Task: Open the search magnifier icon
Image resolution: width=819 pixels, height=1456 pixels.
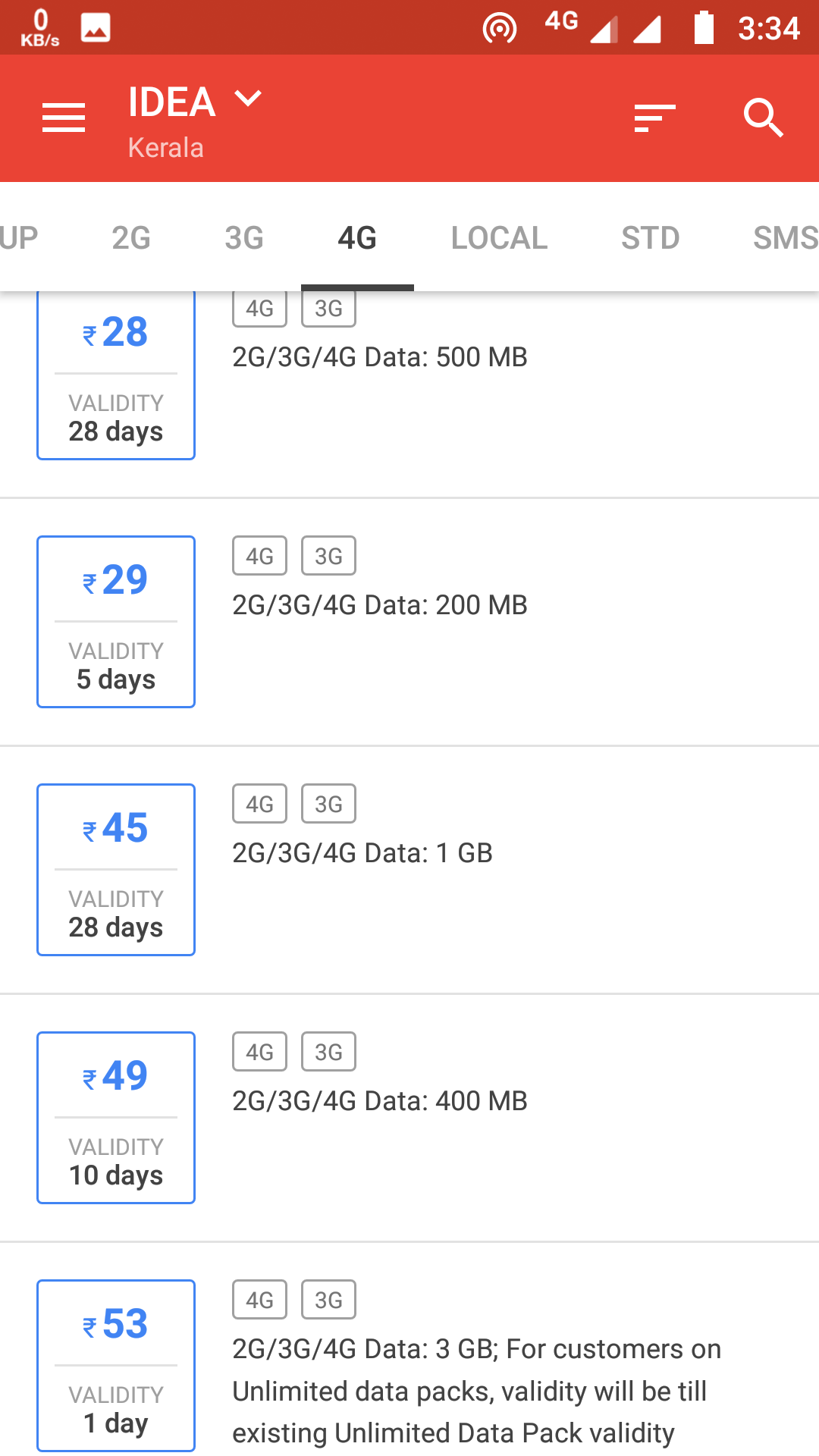Action: [x=763, y=118]
